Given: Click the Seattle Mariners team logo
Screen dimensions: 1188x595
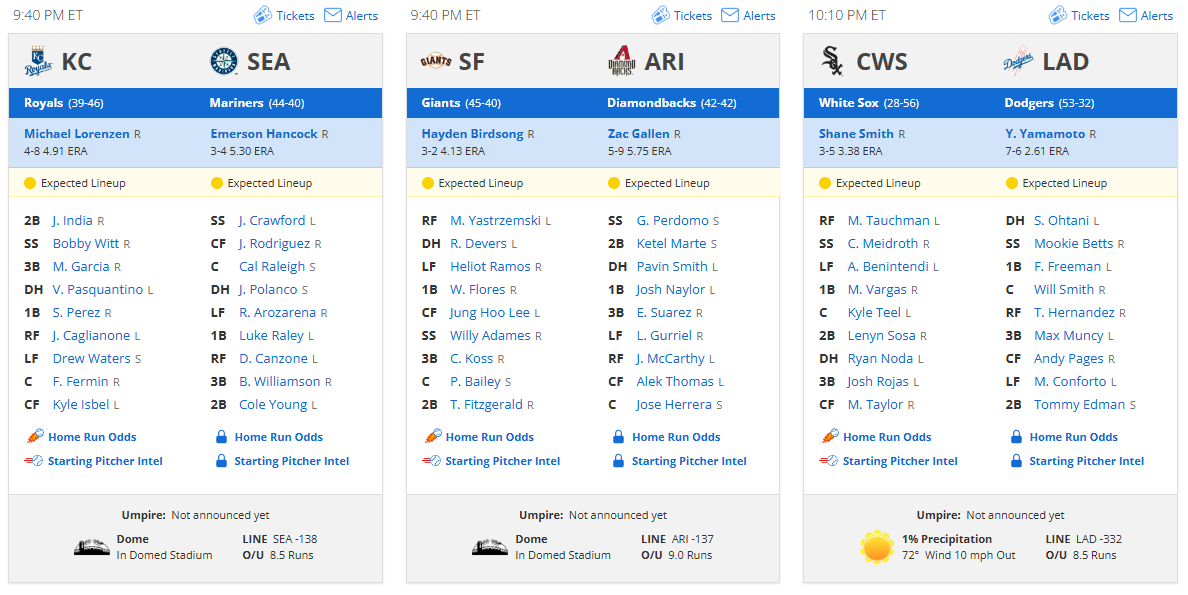Looking at the screenshot, I should click(x=224, y=61).
